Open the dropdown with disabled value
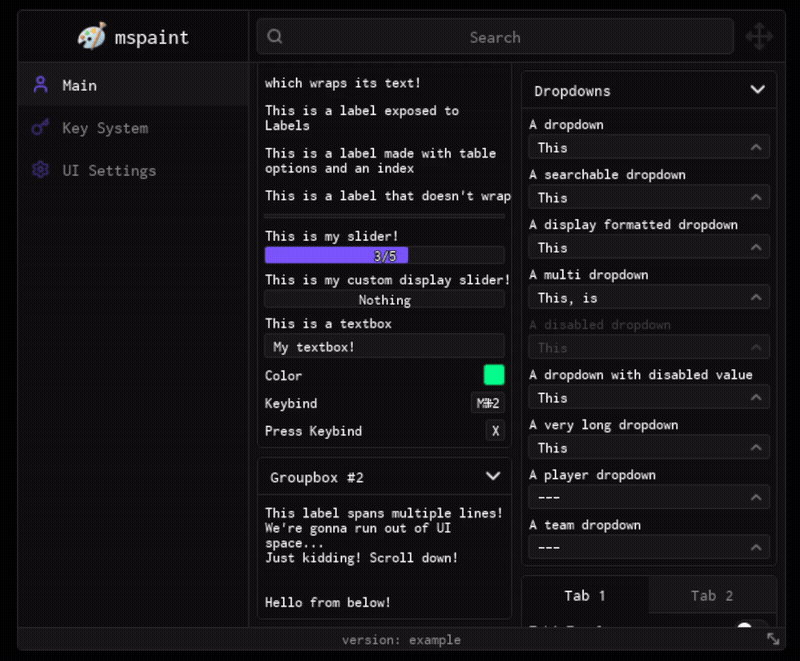The height and width of the screenshot is (661, 800). (649, 397)
